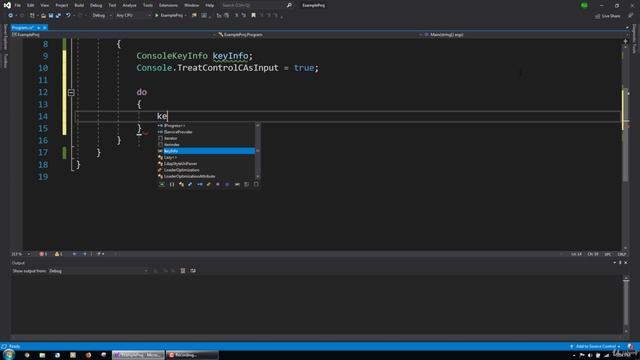Screen dimensions: 640x360
Task: Select Lazy<> in the IntelliSense list
Action: [206, 157]
